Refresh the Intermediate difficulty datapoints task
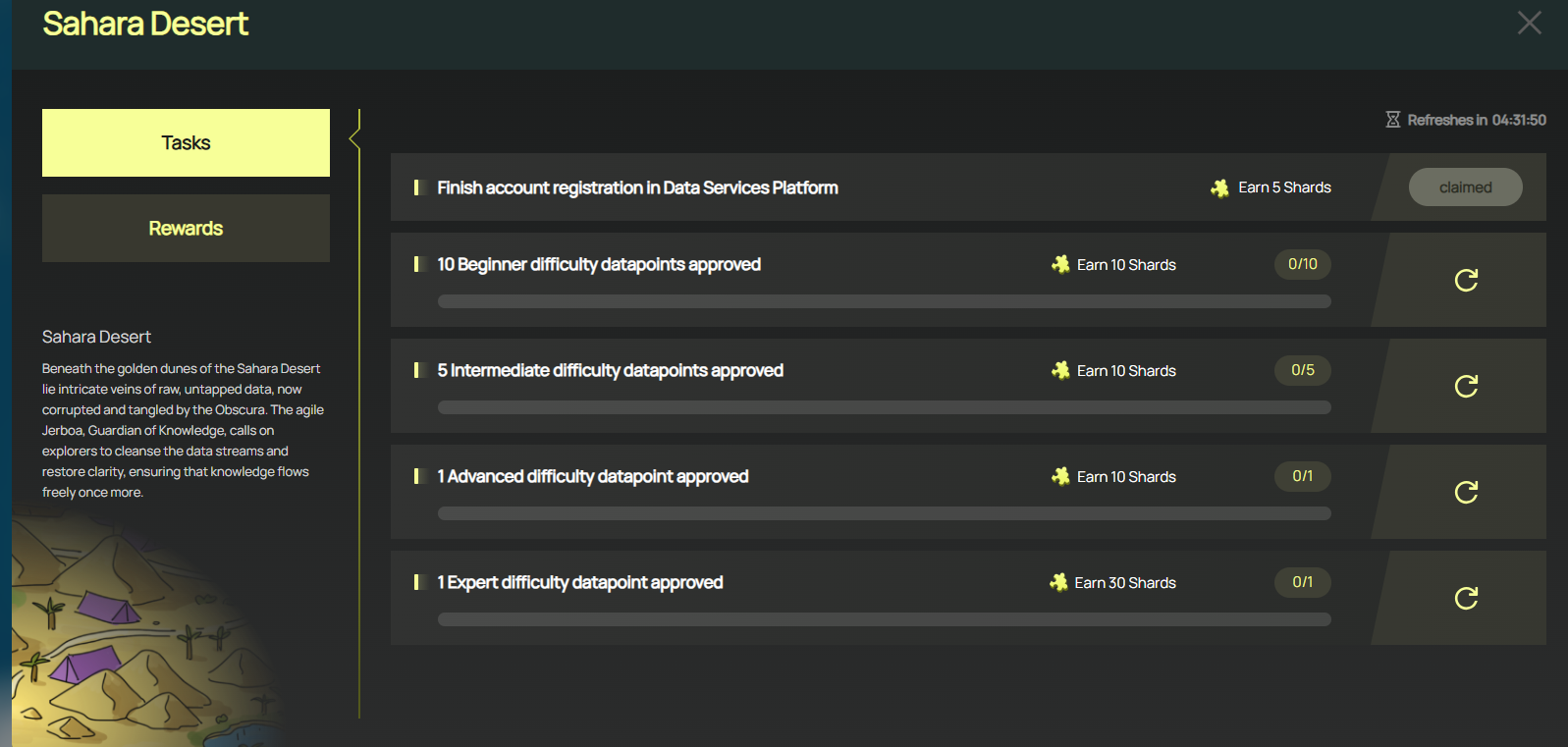 [x=1466, y=387]
